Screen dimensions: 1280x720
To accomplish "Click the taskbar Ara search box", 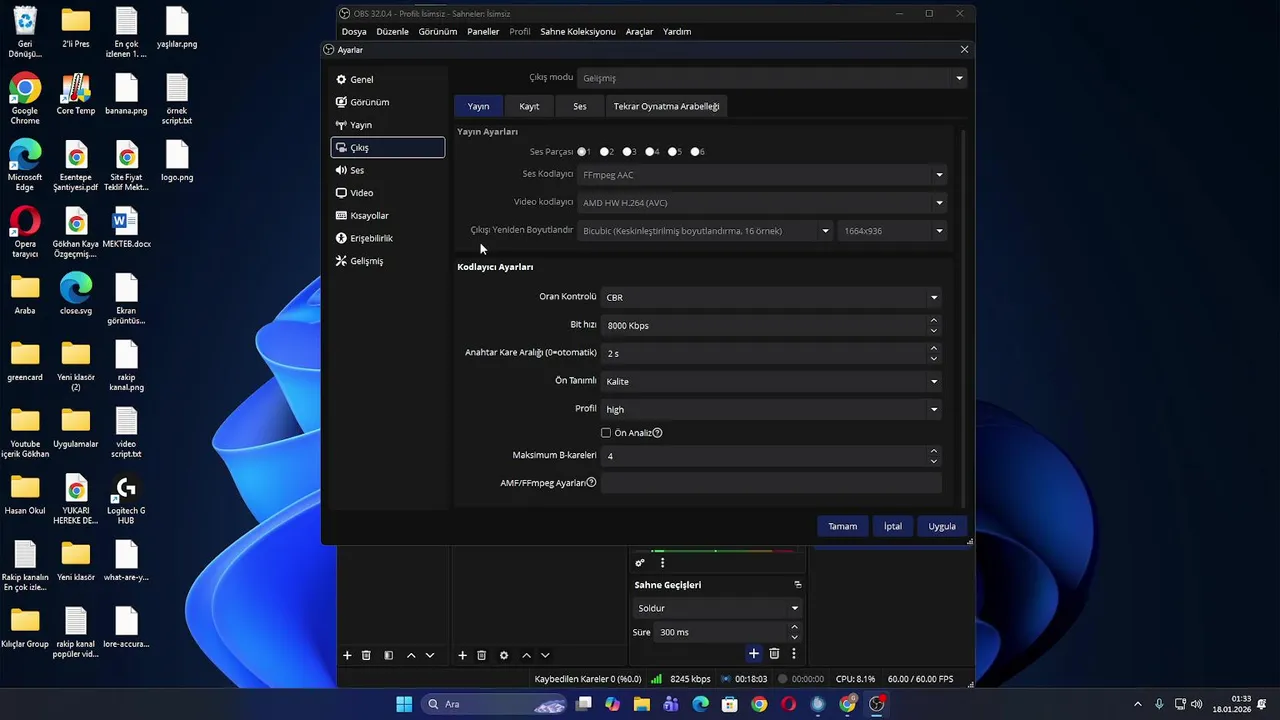I will (x=493, y=704).
